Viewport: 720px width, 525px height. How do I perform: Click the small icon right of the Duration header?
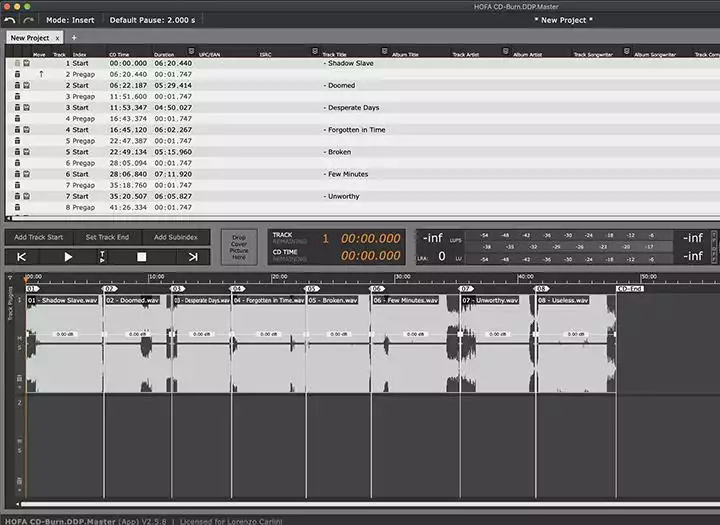coord(191,51)
